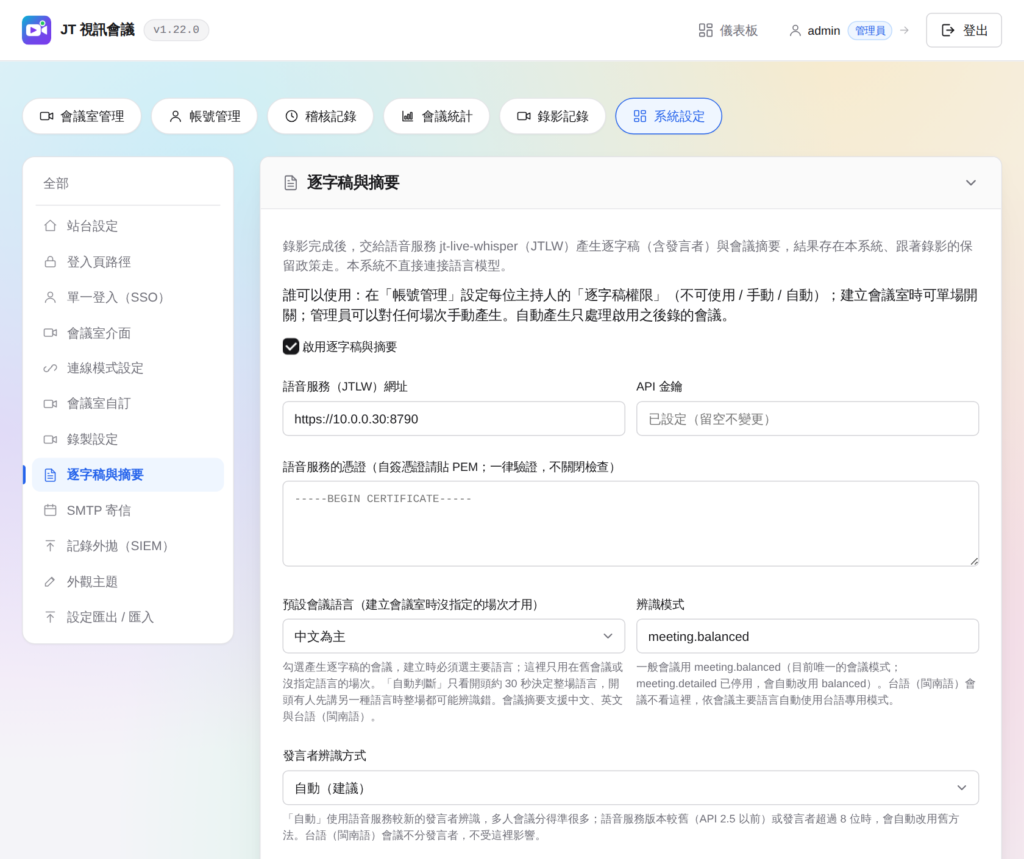The width and height of the screenshot is (1024, 859).
Task: Open 單一登入（SSO） settings
Action: click(x=127, y=297)
